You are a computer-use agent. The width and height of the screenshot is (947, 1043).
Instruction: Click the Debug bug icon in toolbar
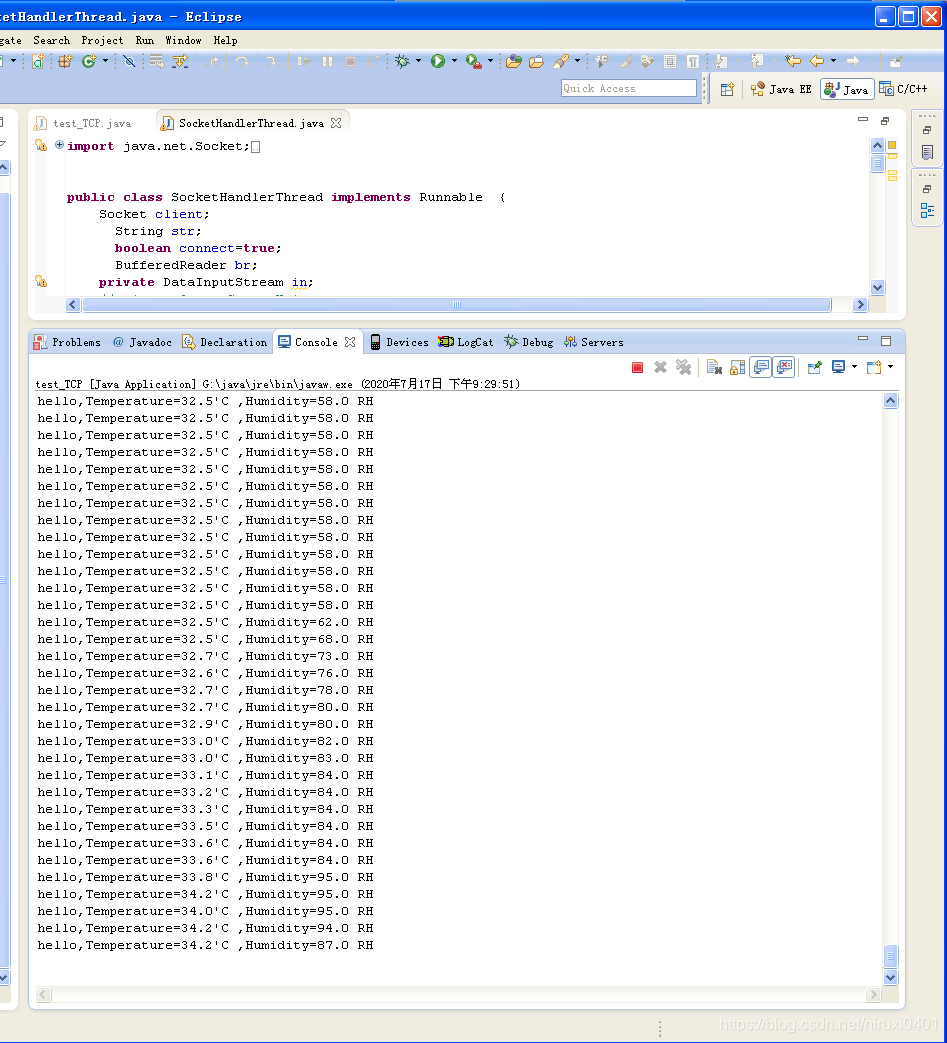(x=402, y=61)
